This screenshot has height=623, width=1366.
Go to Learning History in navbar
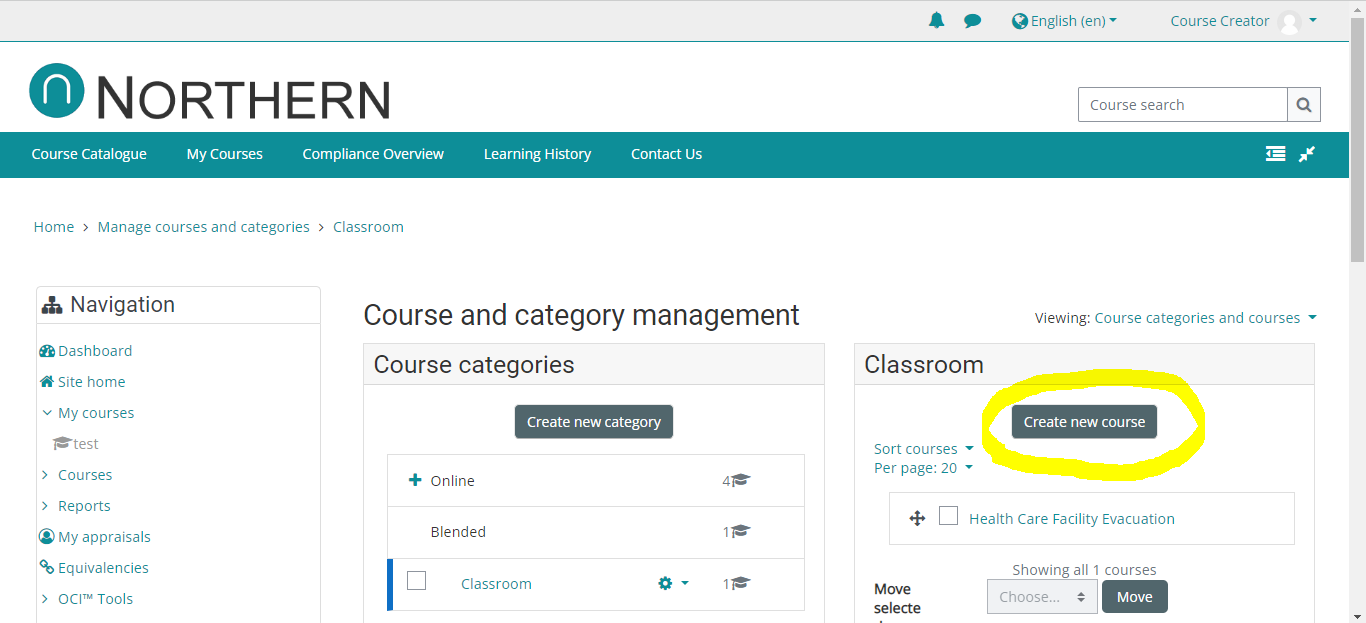537,154
